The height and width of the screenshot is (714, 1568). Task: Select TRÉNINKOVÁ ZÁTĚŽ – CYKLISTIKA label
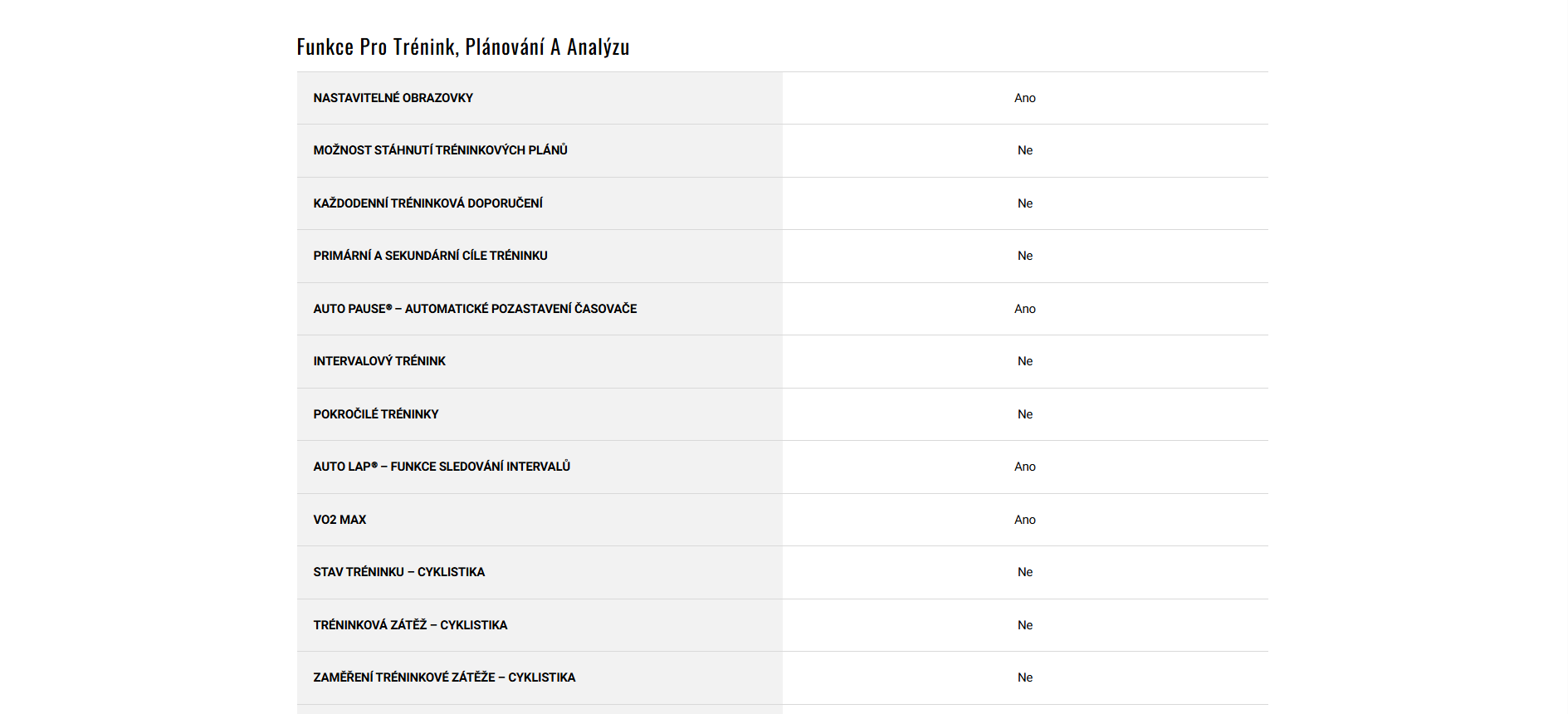point(410,625)
